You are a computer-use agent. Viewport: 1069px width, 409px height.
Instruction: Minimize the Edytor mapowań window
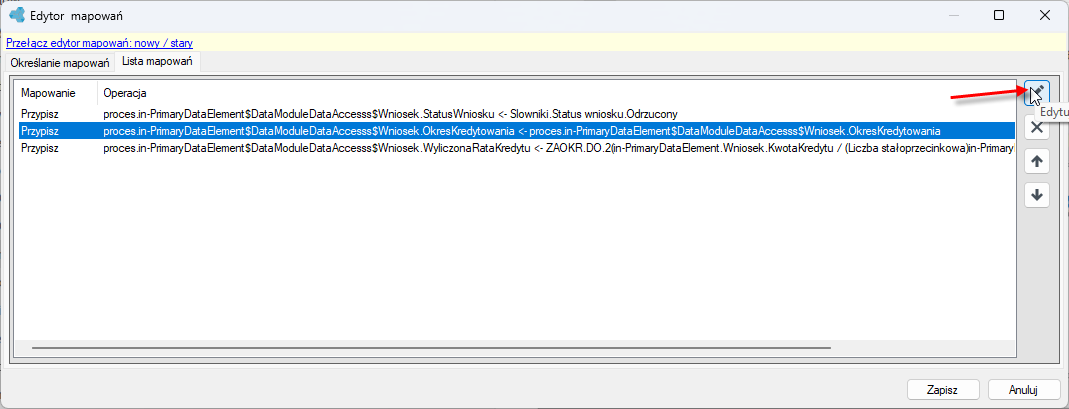click(955, 15)
